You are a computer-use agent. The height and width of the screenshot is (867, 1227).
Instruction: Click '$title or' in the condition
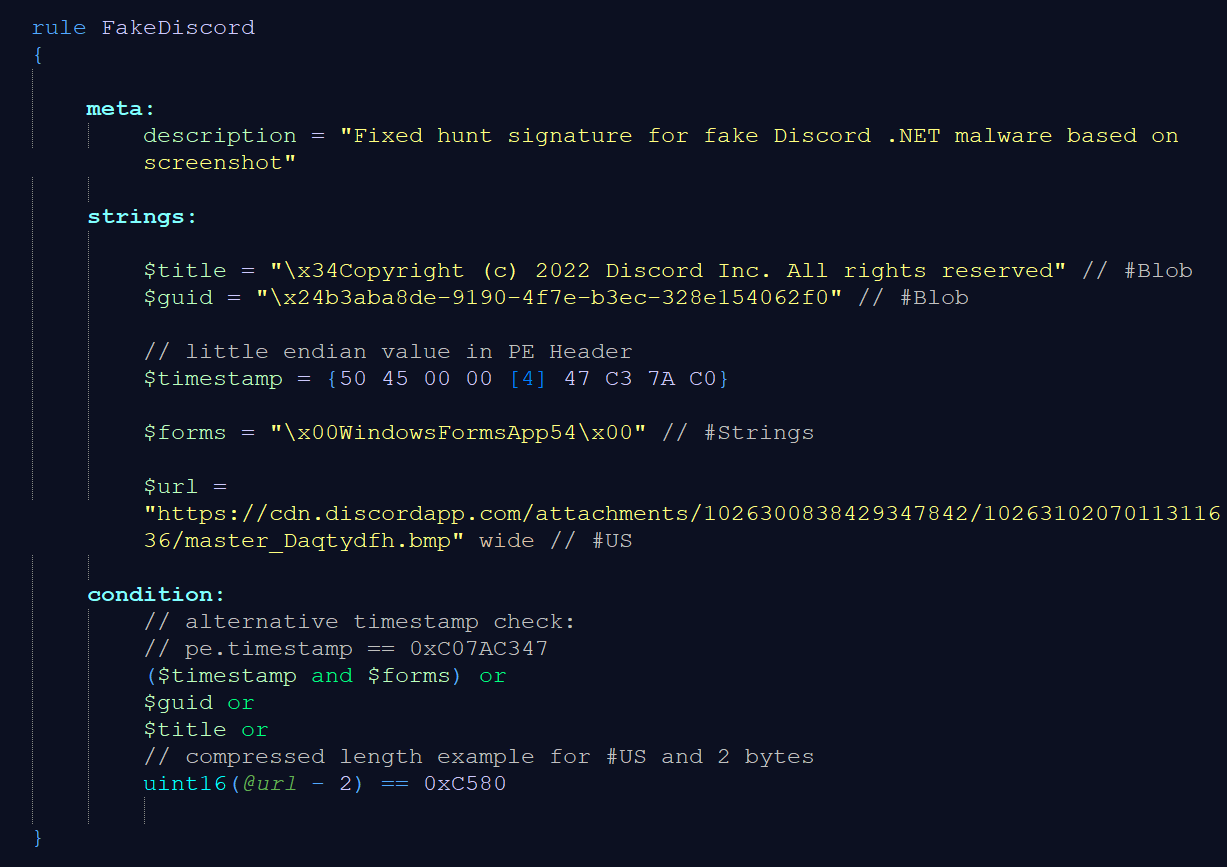(206, 730)
